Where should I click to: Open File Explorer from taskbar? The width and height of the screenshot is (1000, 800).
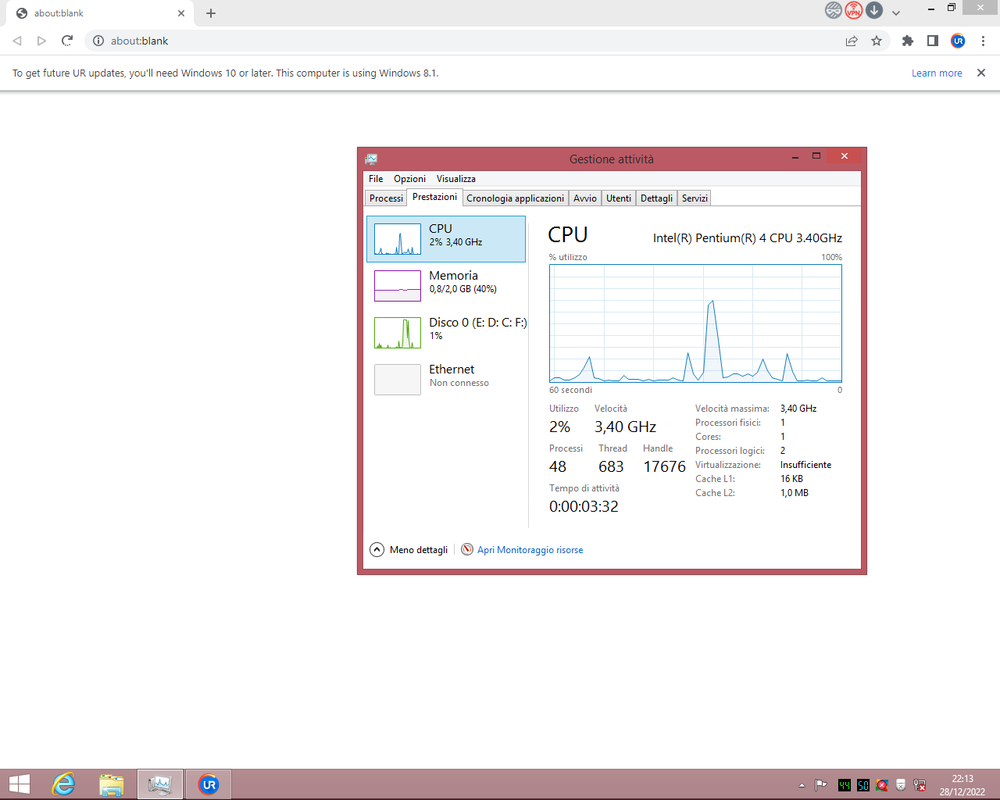point(112,784)
